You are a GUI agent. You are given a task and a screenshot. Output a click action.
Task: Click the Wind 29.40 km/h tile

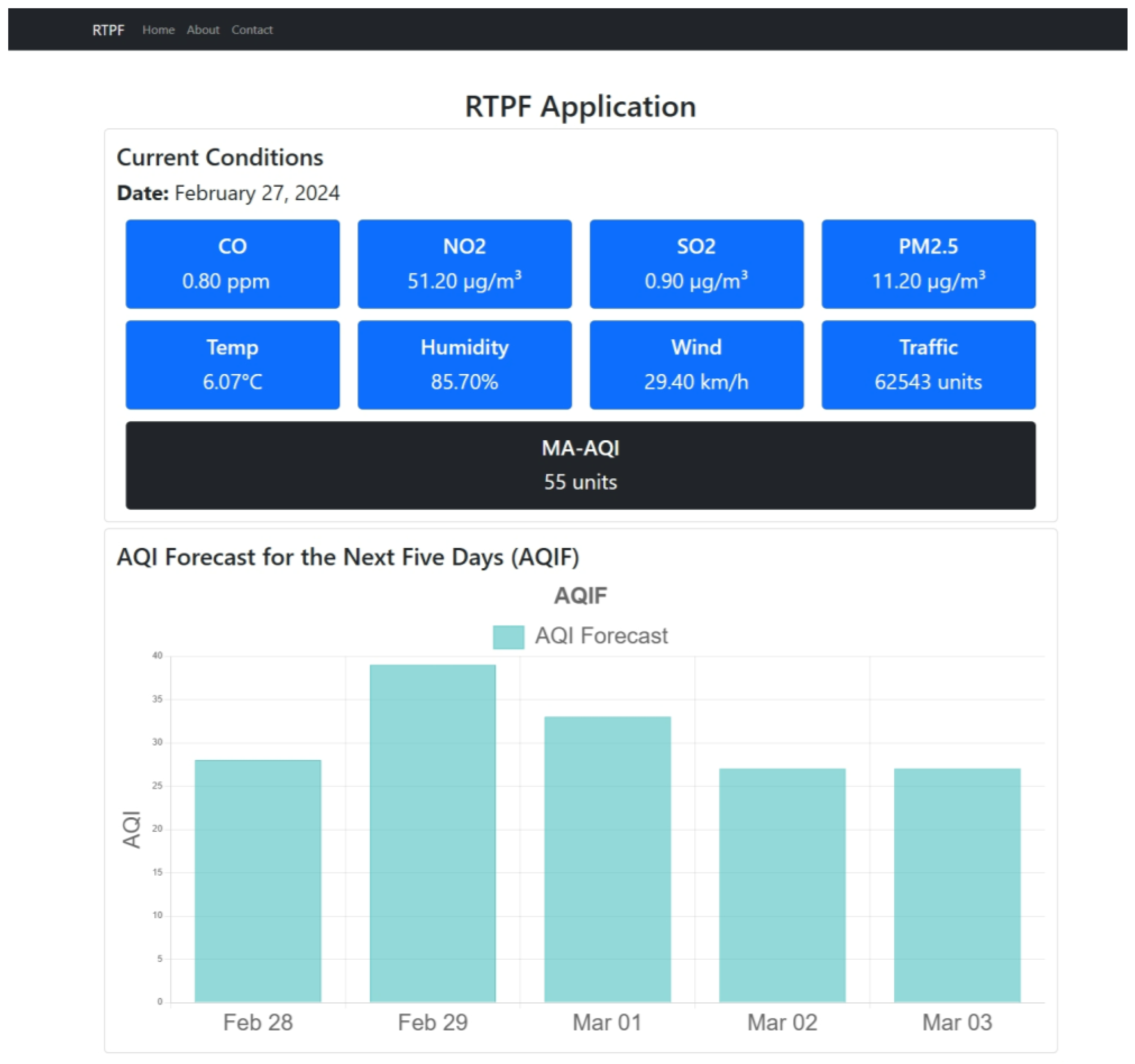[696, 364]
